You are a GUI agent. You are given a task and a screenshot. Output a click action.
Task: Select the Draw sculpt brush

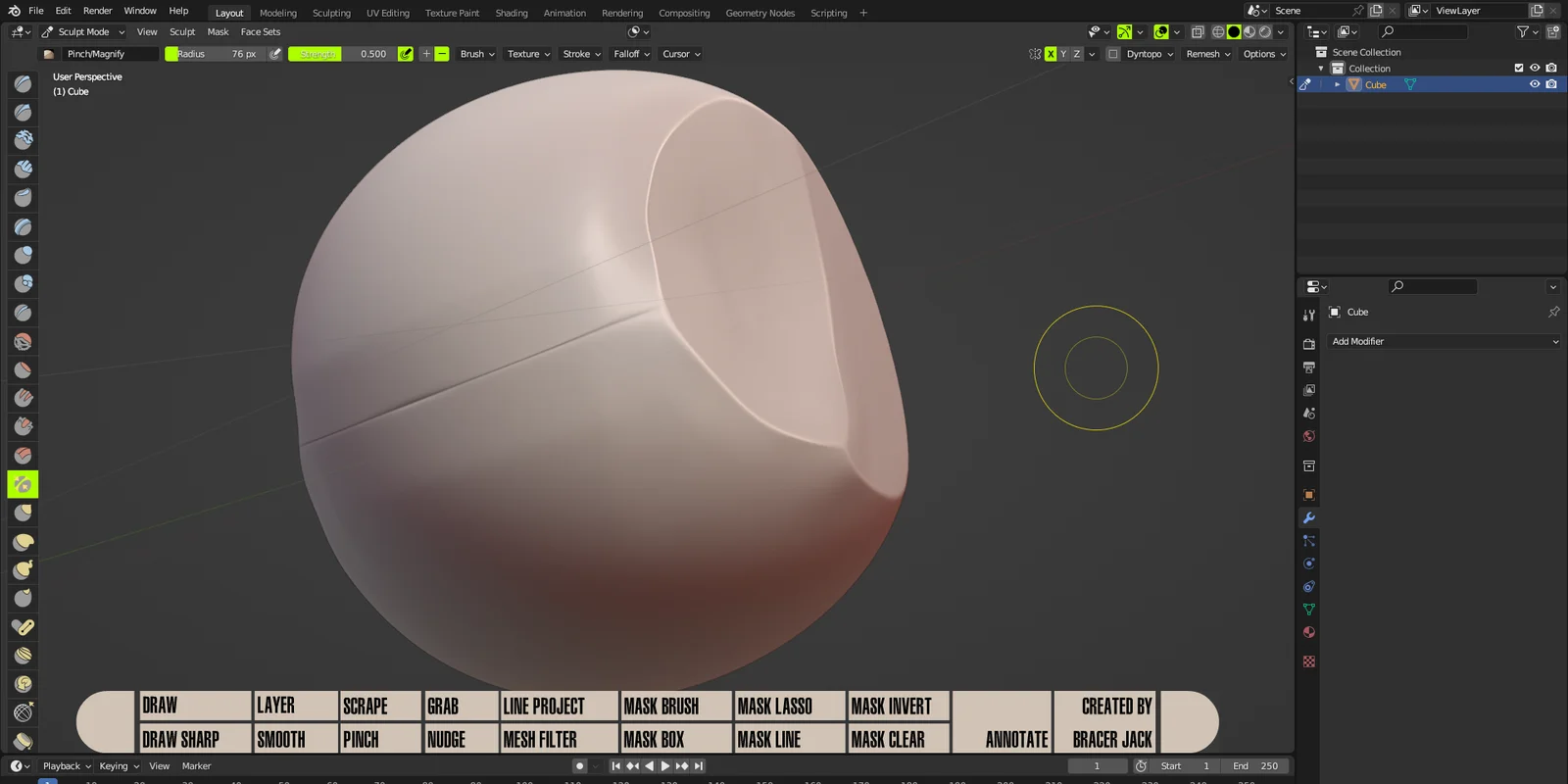(x=23, y=84)
